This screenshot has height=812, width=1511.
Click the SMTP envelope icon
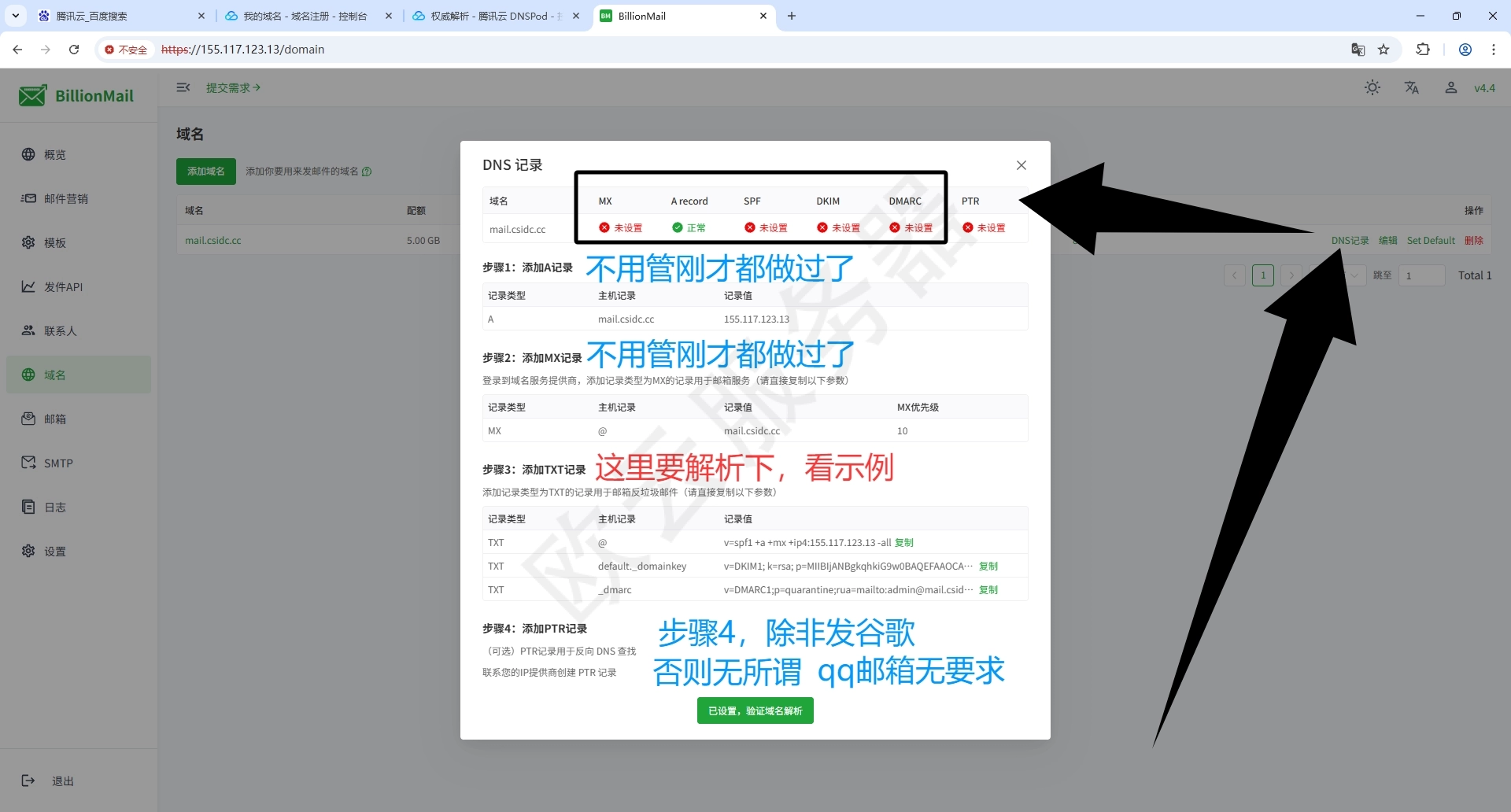pyautogui.click(x=28, y=463)
